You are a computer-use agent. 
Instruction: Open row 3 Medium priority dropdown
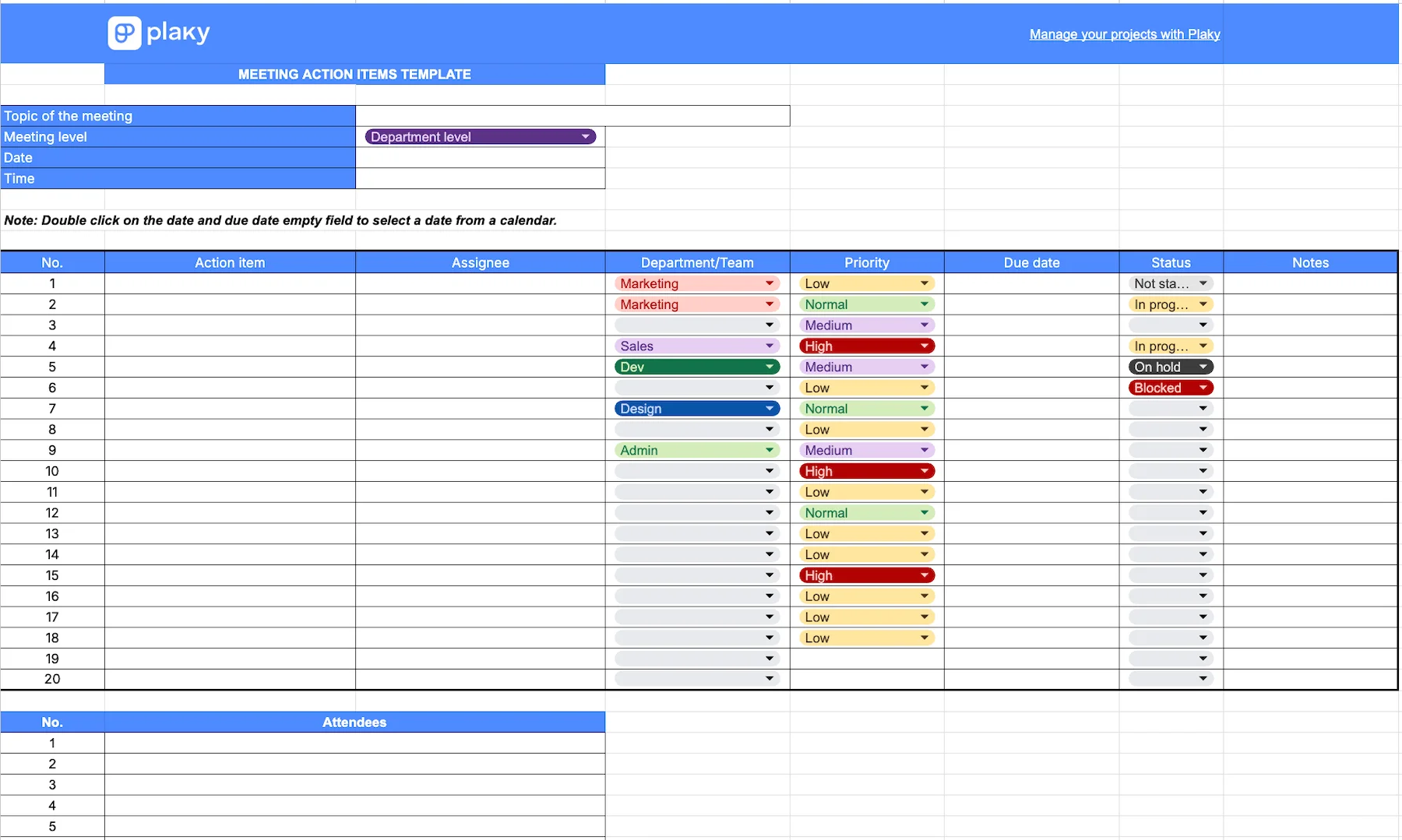click(x=867, y=325)
